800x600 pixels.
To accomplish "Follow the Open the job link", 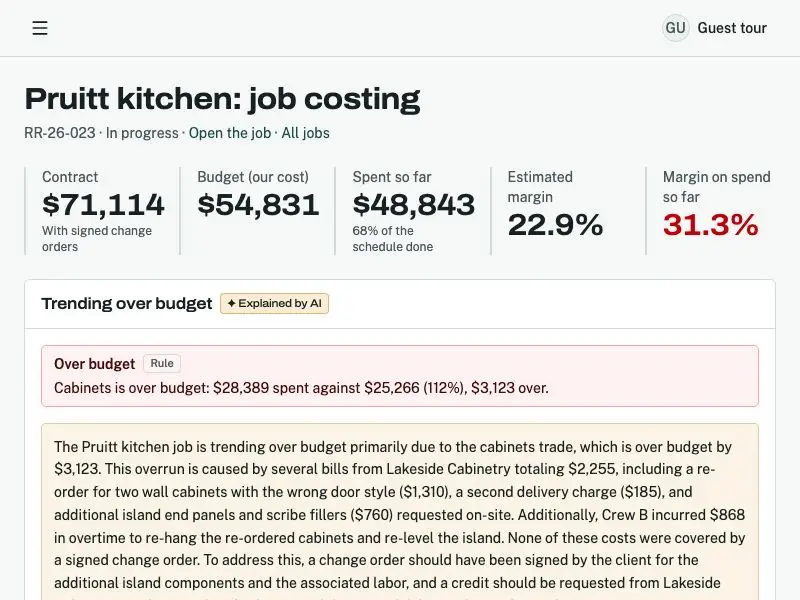I will [x=230, y=133].
